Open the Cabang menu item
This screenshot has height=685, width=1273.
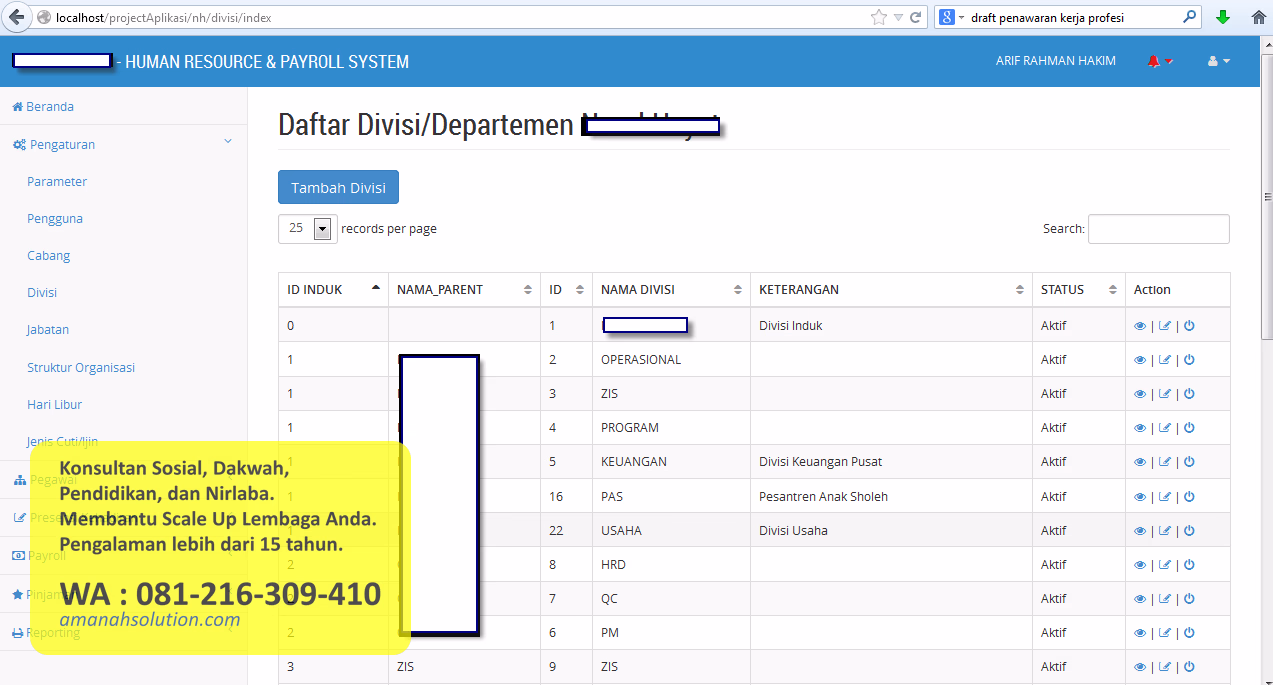pos(48,256)
